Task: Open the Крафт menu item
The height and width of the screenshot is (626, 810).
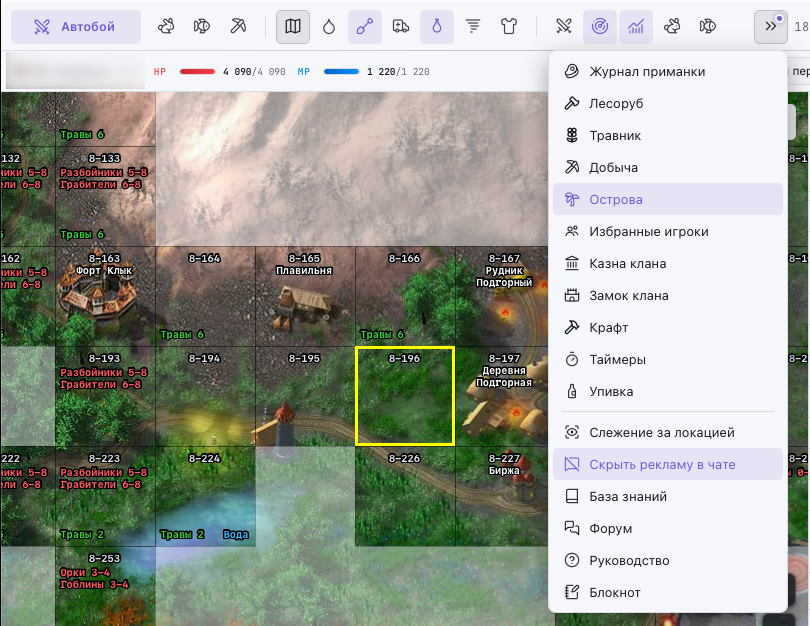Action: pos(668,327)
